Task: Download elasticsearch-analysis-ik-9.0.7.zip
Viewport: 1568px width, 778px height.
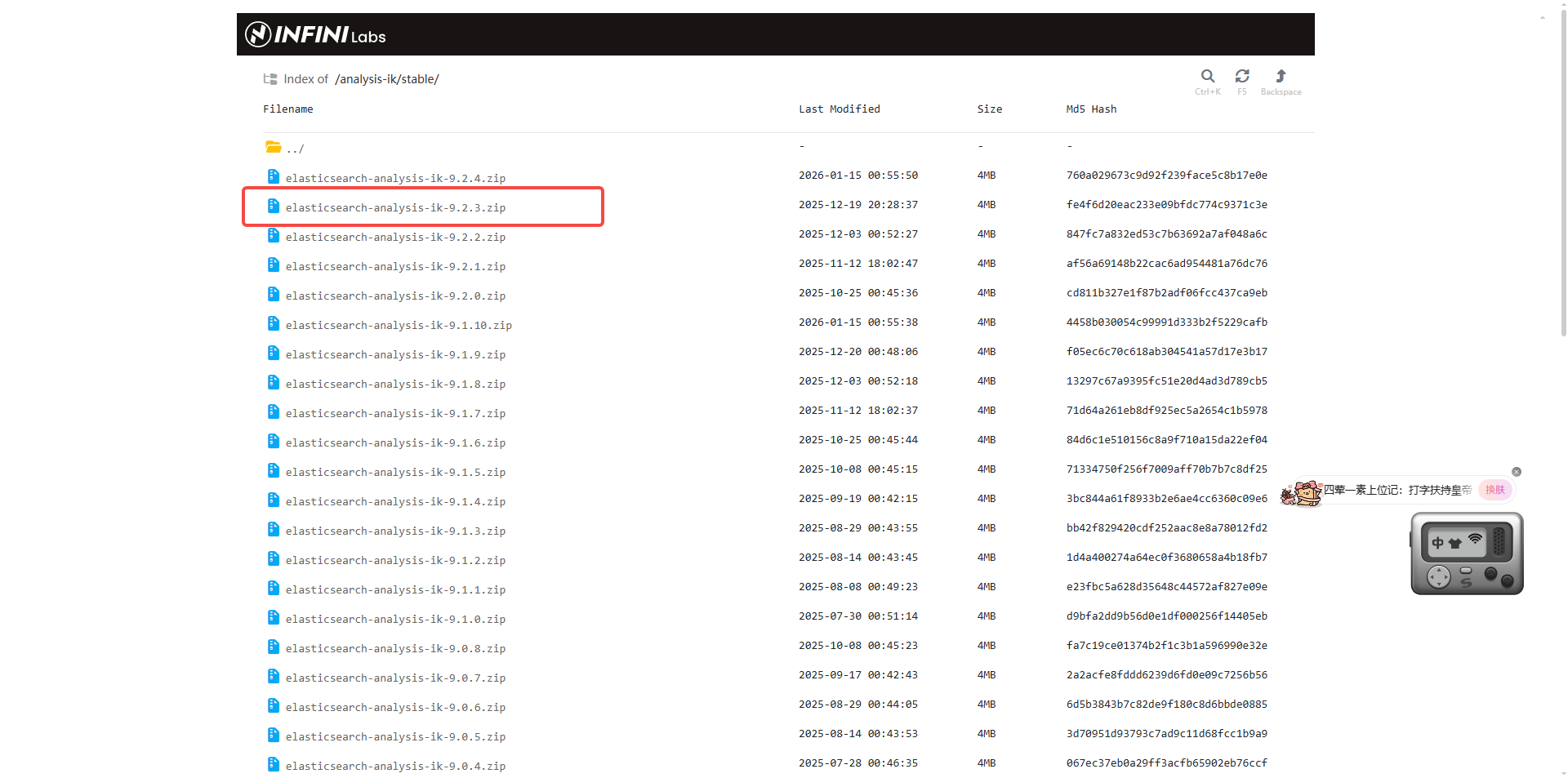Action: pyautogui.click(x=395, y=678)
